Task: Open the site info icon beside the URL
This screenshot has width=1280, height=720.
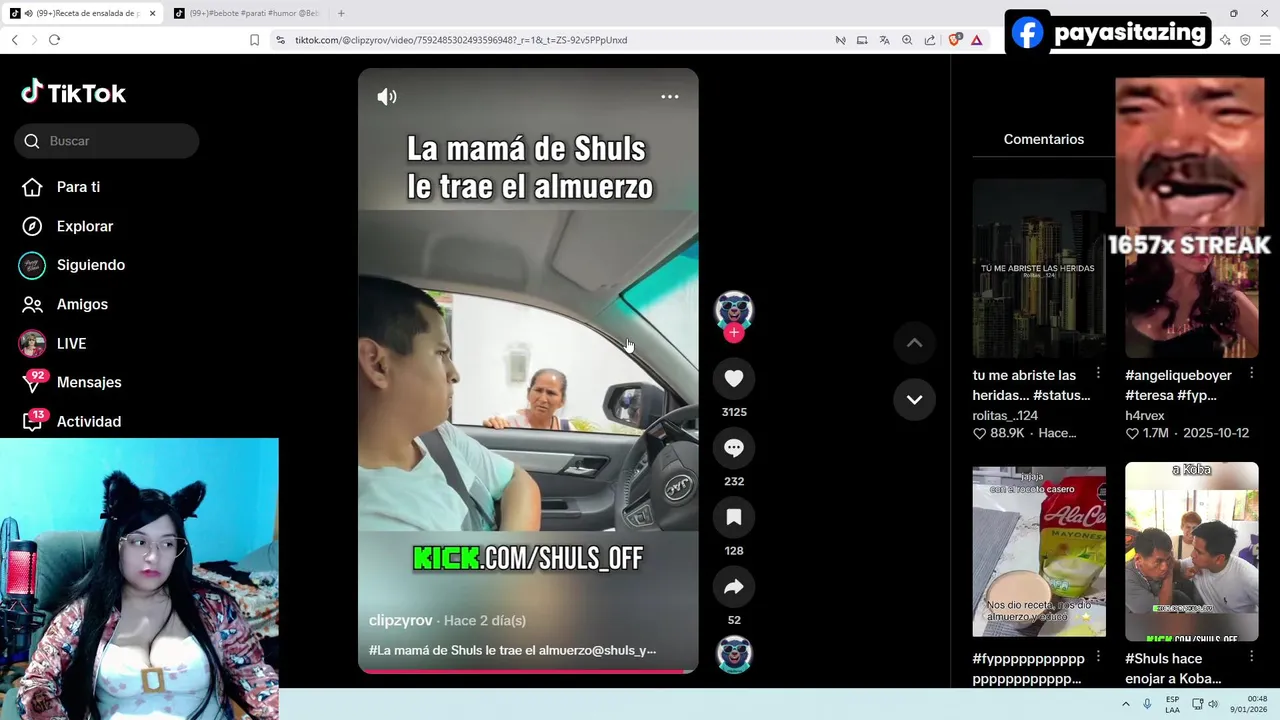Action: coord(280,40)
